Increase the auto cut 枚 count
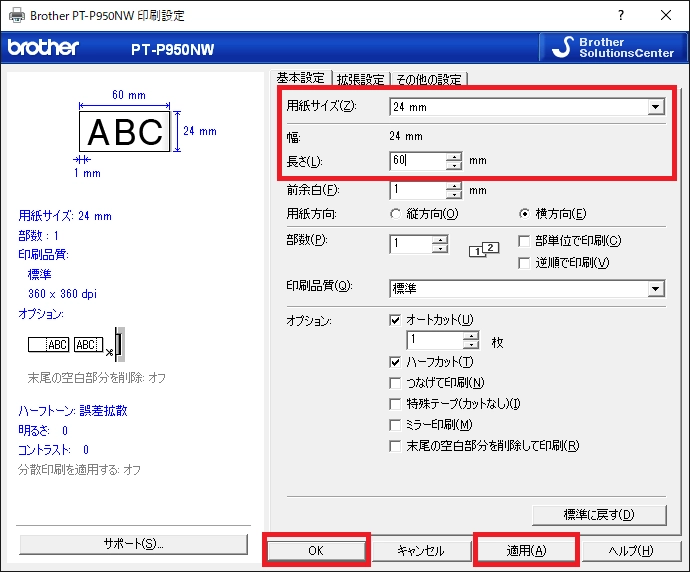Screen dimensions: 690x572 471,336
